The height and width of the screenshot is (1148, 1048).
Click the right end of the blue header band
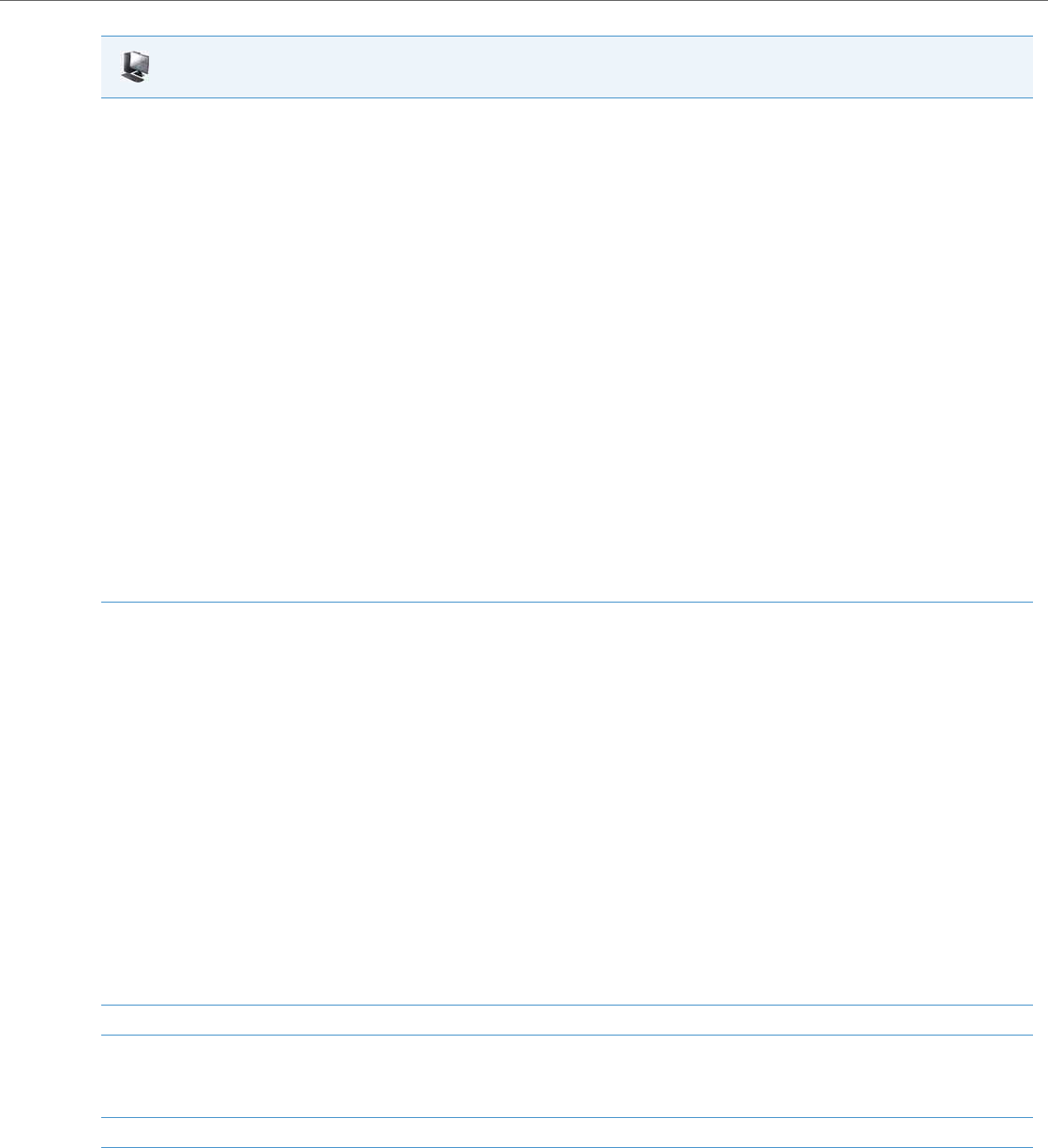coord(1022,67)
